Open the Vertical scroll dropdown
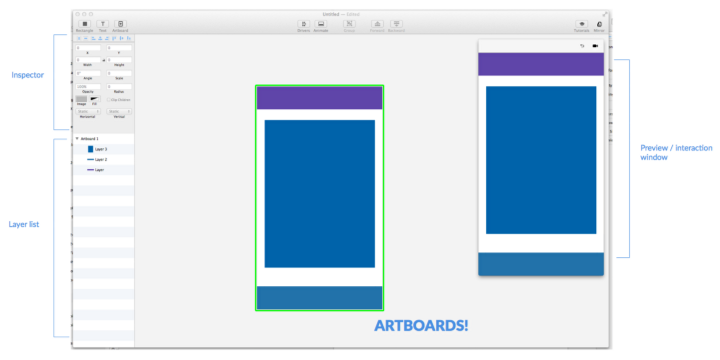This screenshot has height=360, width=720. pyautogui.click(x=119, y=111)
